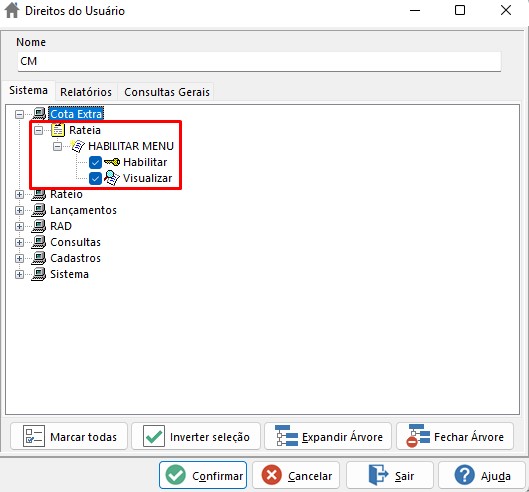Screen dimensions: 529x492
Task: Select the Visualizar label text
Action: coord(147,178)
